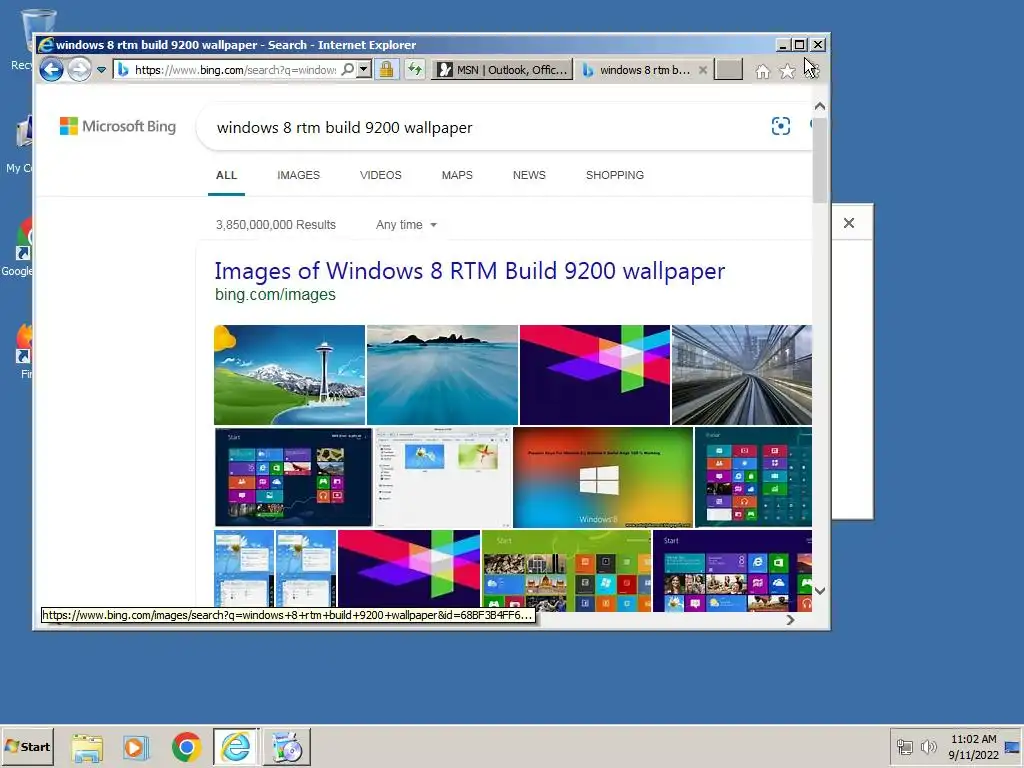Click the refresh page icon
The height and width of the screenshot is (768, 1024).
(415, 69)
